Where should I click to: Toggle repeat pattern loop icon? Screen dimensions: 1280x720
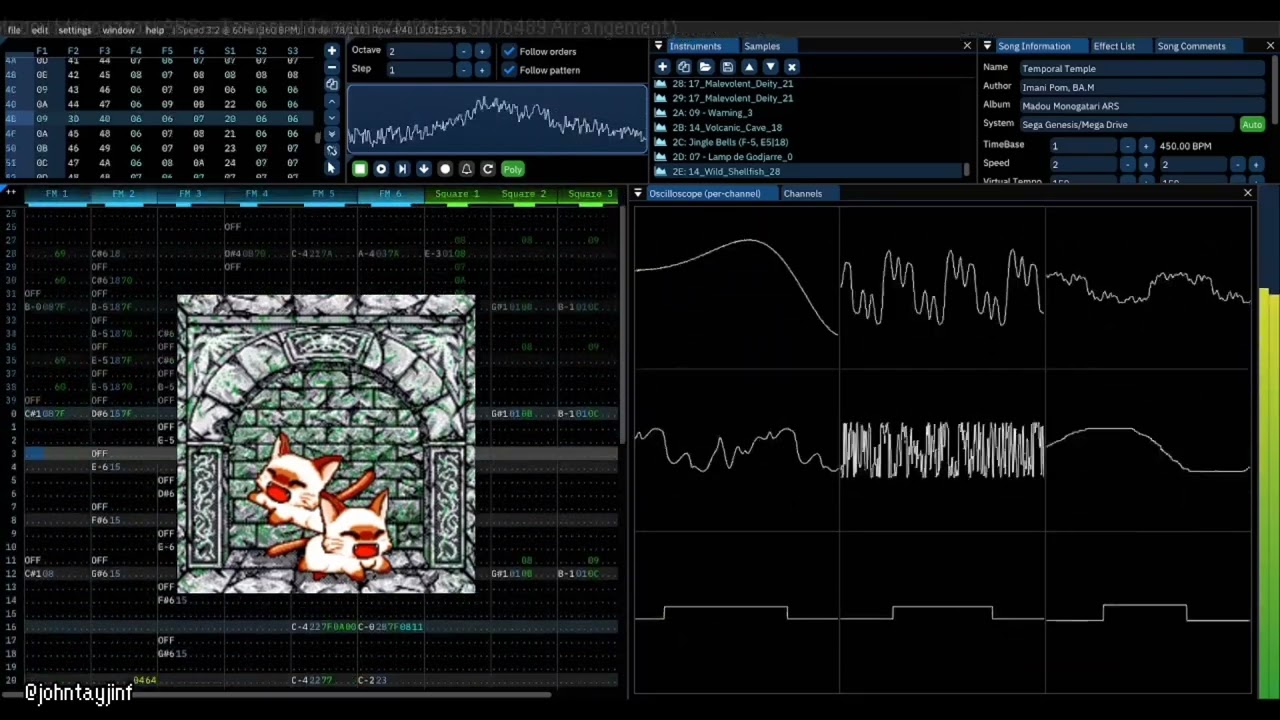(x=487, y=169)
